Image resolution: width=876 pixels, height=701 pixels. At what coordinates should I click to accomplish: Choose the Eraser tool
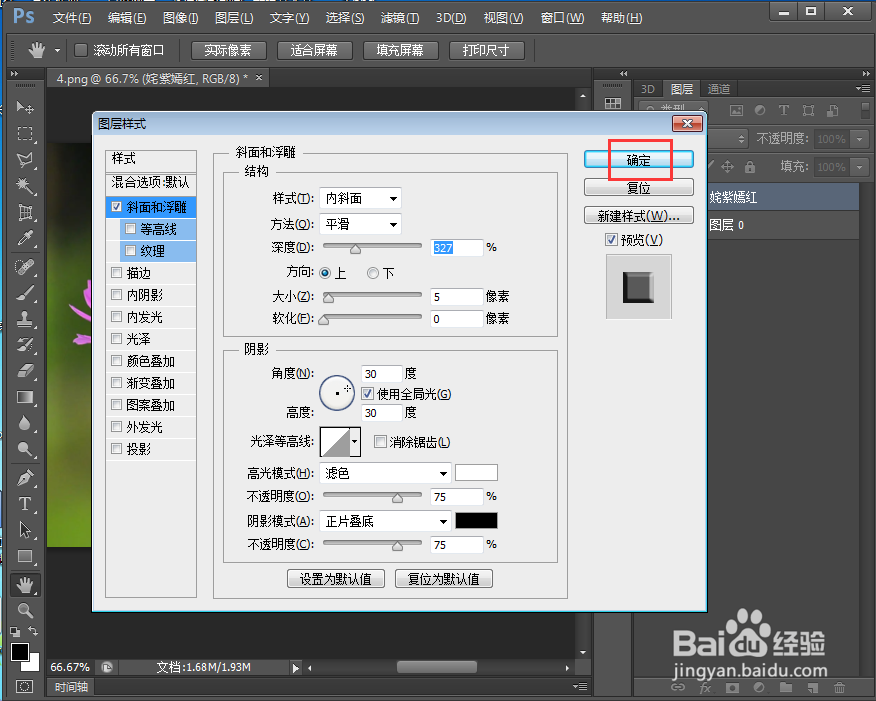click(24, 371)
